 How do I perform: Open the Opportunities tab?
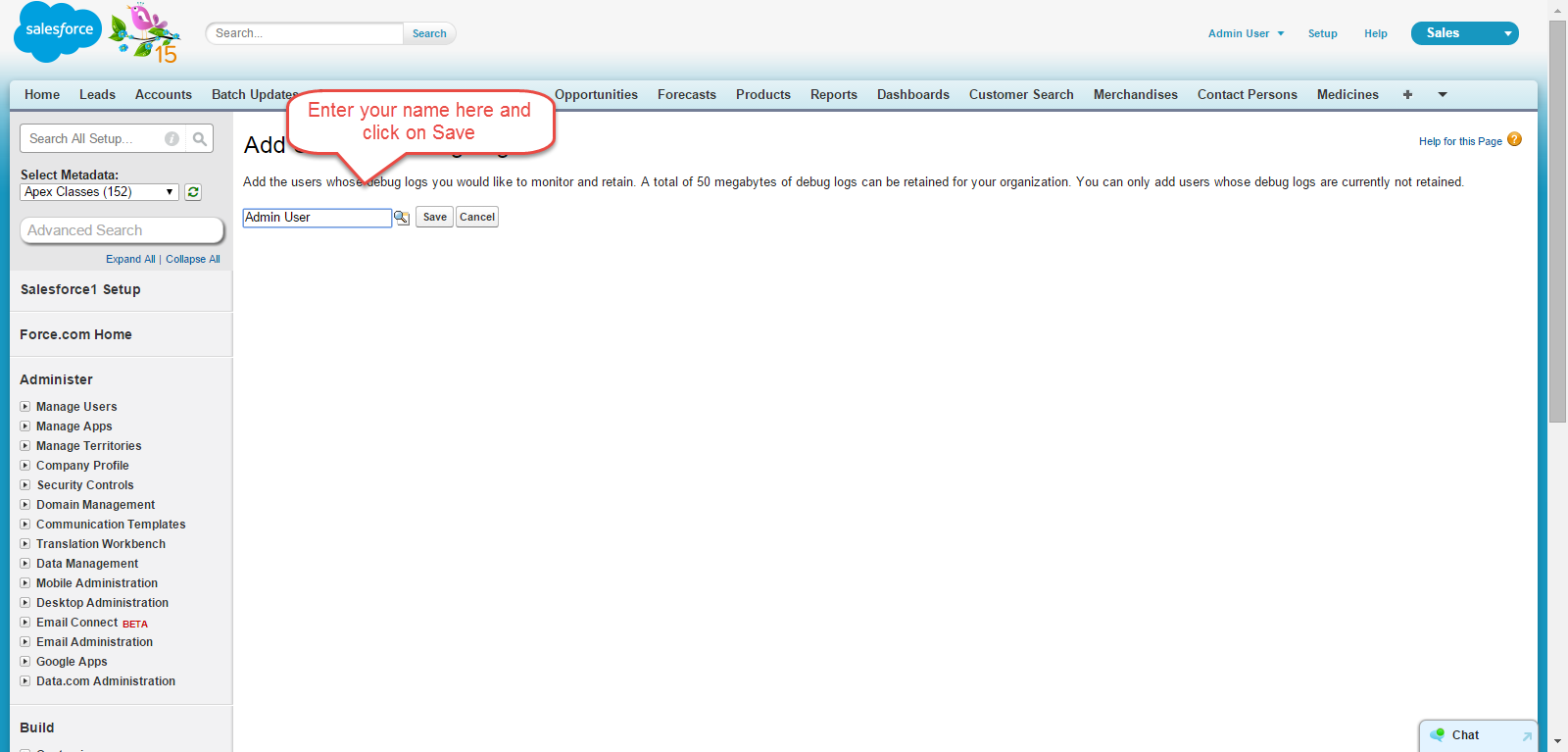(x=596, y=95)
